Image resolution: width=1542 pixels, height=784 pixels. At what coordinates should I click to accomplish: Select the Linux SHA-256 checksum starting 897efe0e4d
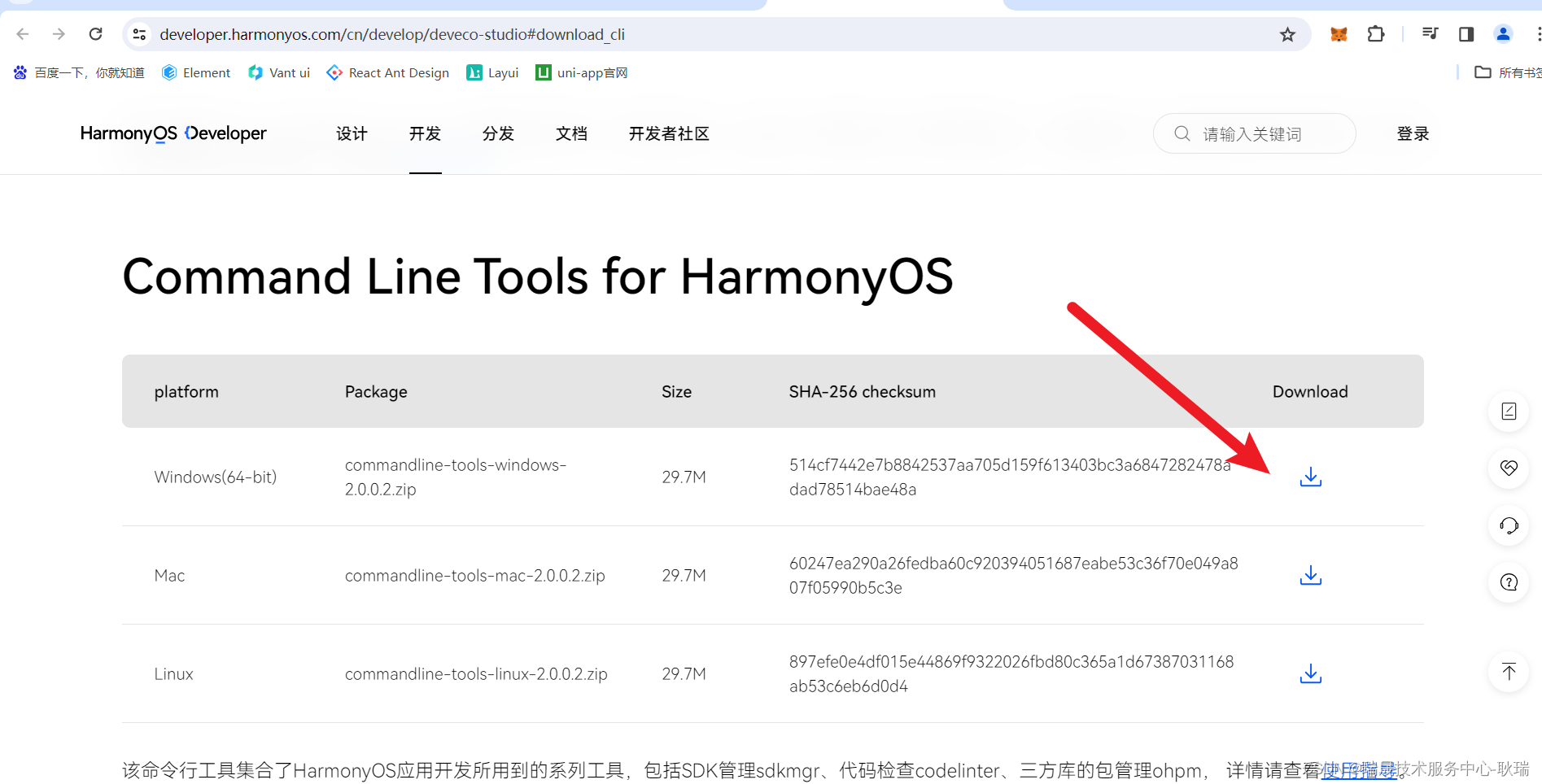[1011, 673]
